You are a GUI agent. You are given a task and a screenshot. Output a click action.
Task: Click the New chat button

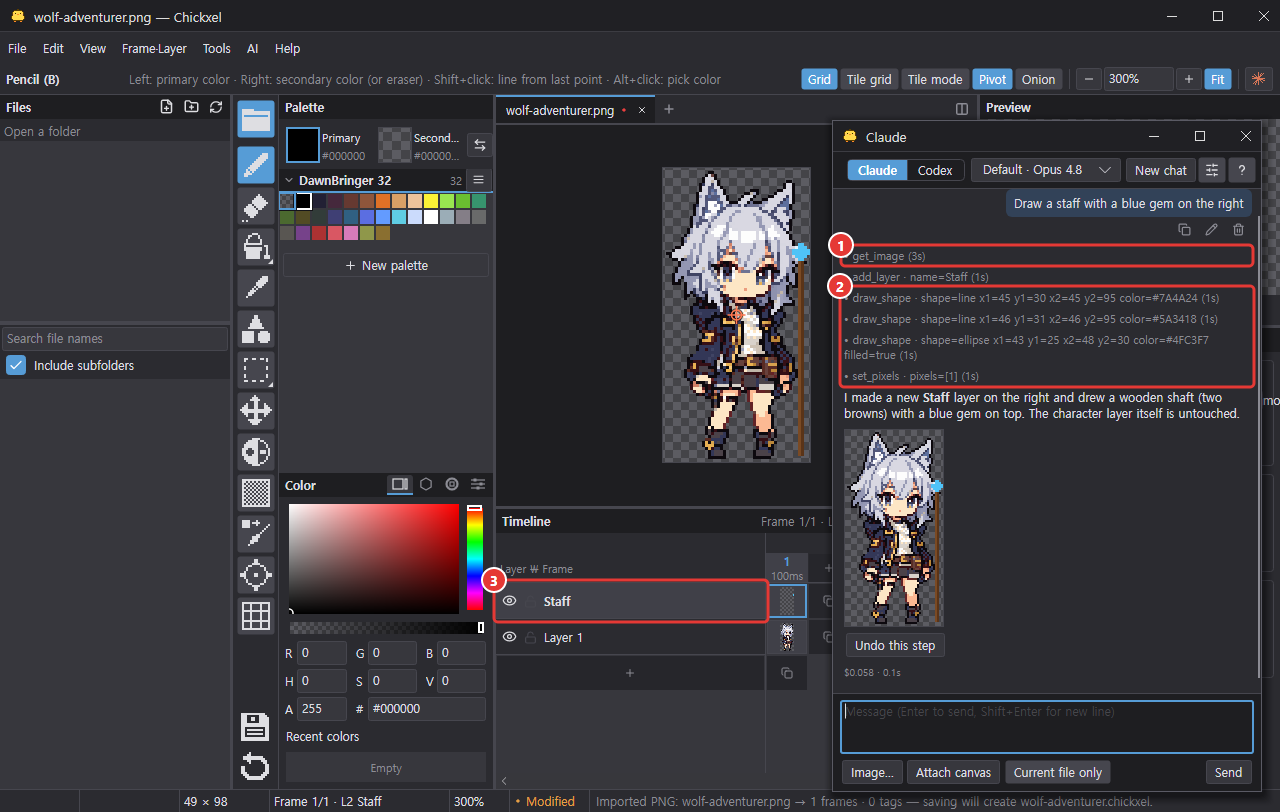click(1161, 170)
